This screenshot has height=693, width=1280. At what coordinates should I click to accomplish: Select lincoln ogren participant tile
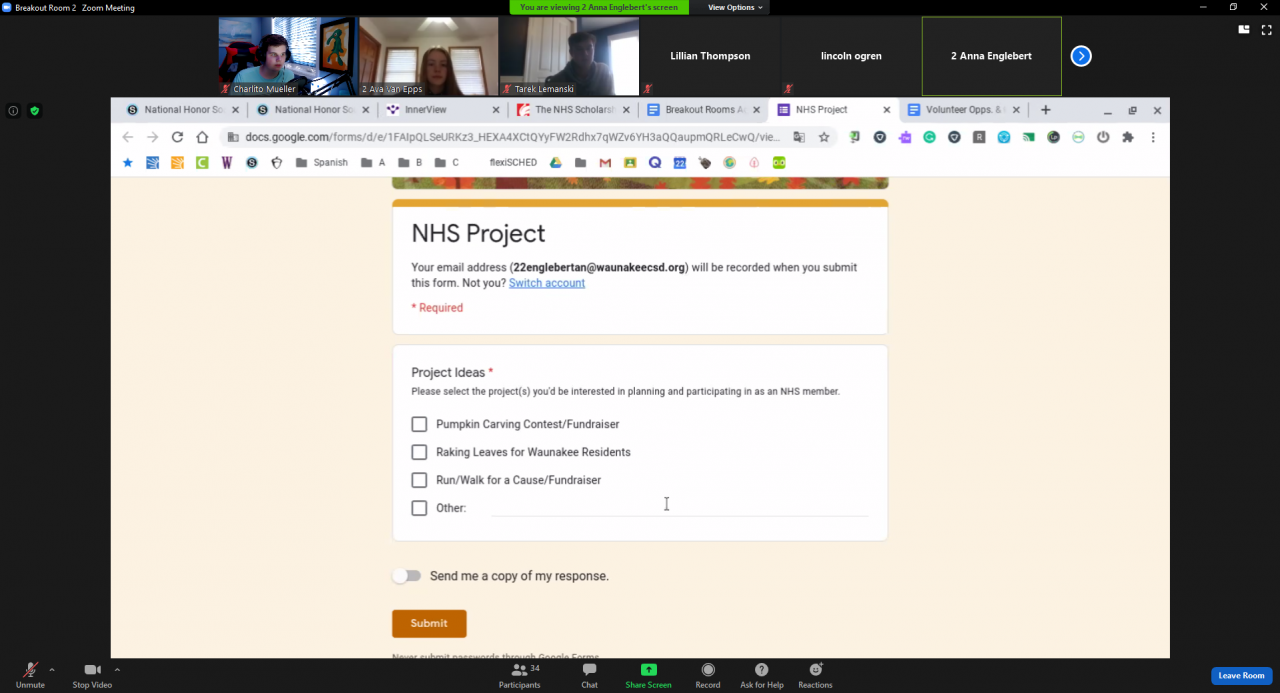click(851, 56)
